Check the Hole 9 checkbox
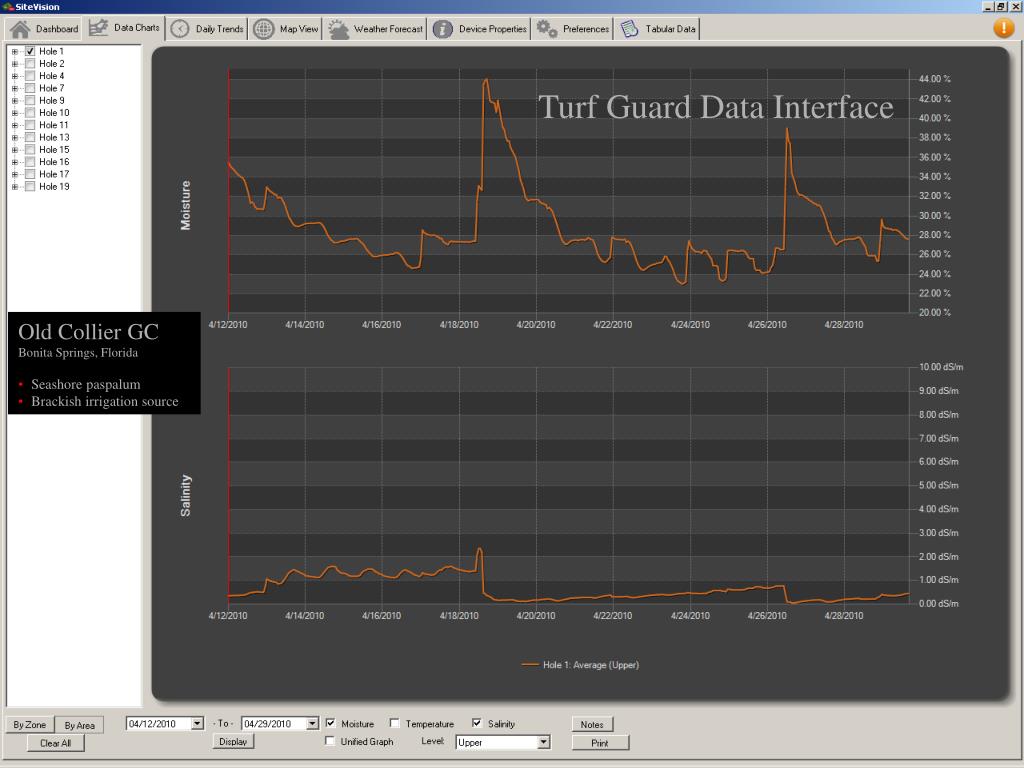The image size is (1024, 768). pos(30,101)
